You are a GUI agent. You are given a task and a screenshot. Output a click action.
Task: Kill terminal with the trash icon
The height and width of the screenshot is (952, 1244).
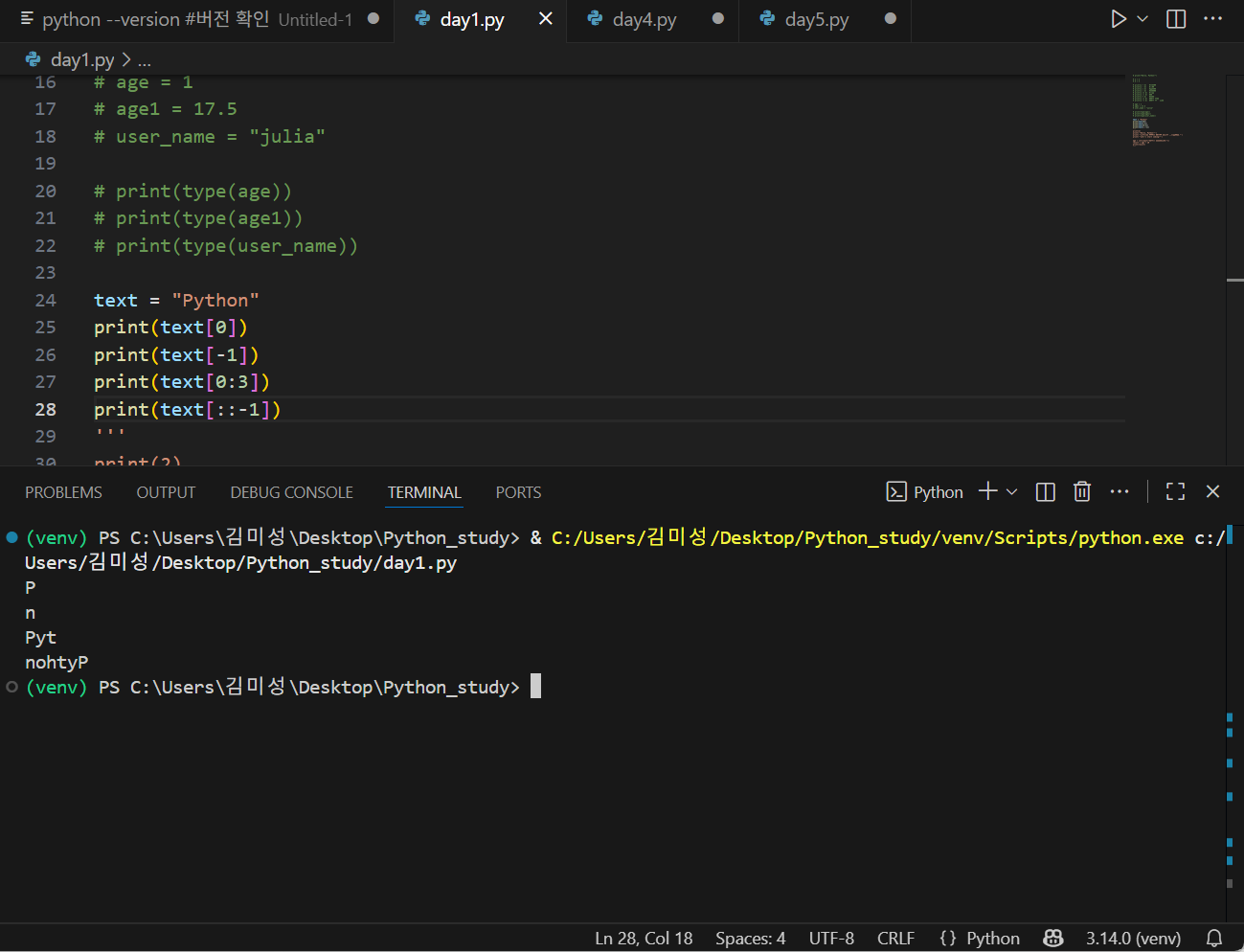1082,492
